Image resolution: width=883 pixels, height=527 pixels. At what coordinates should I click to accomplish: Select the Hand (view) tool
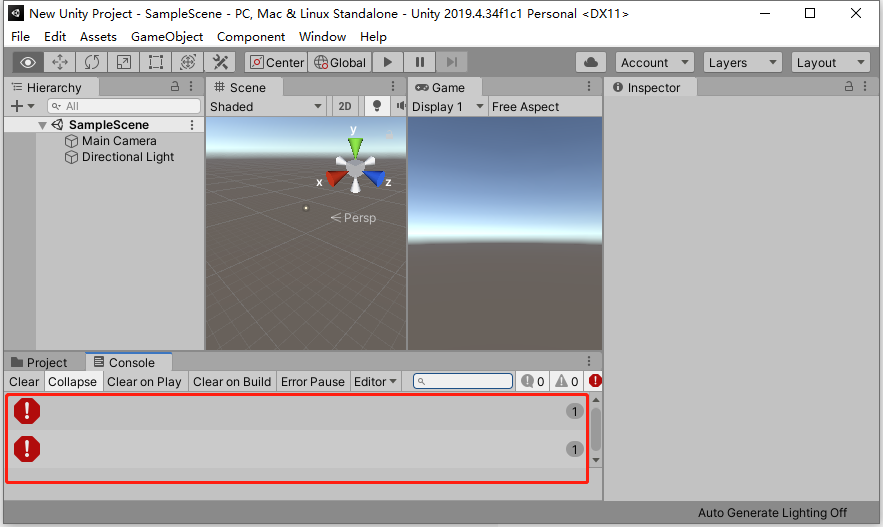[x=28, y=62]
